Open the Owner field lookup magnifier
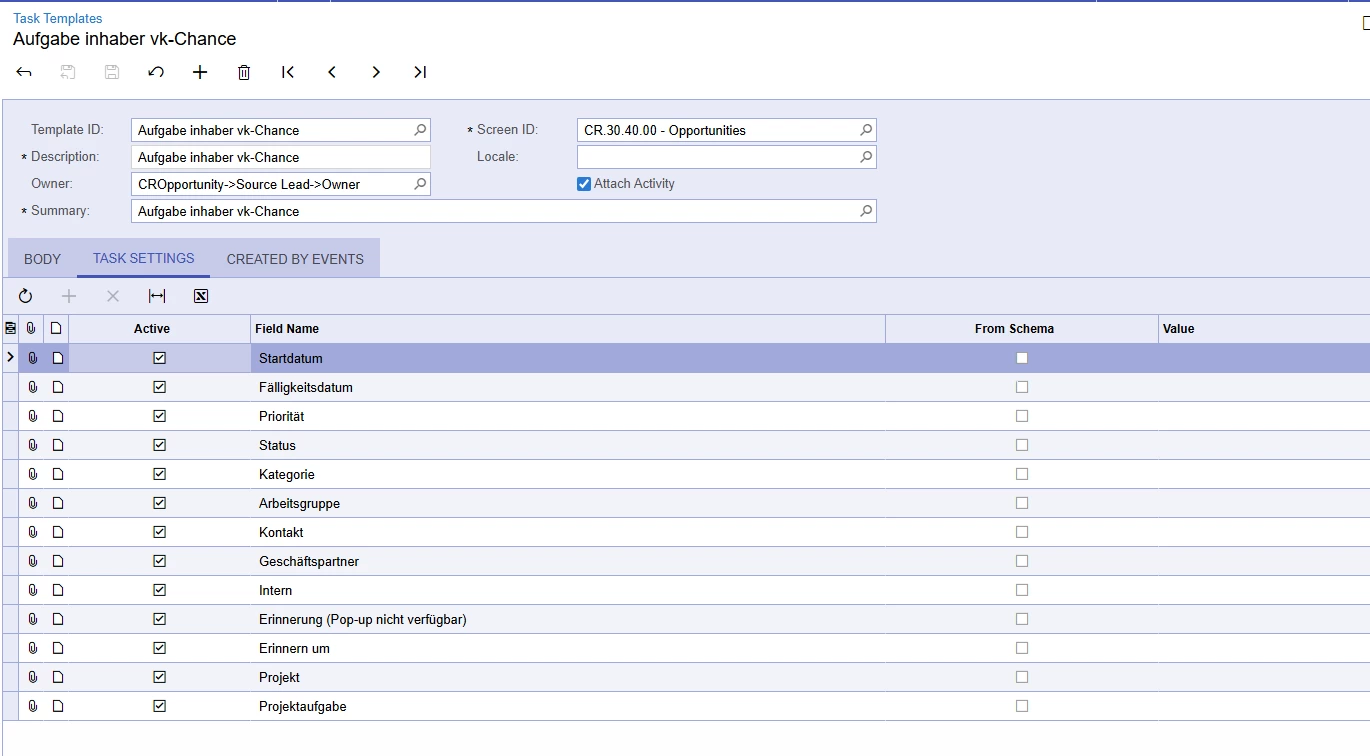The height and width of the screenshot is (756, 1370). (421, 184)
